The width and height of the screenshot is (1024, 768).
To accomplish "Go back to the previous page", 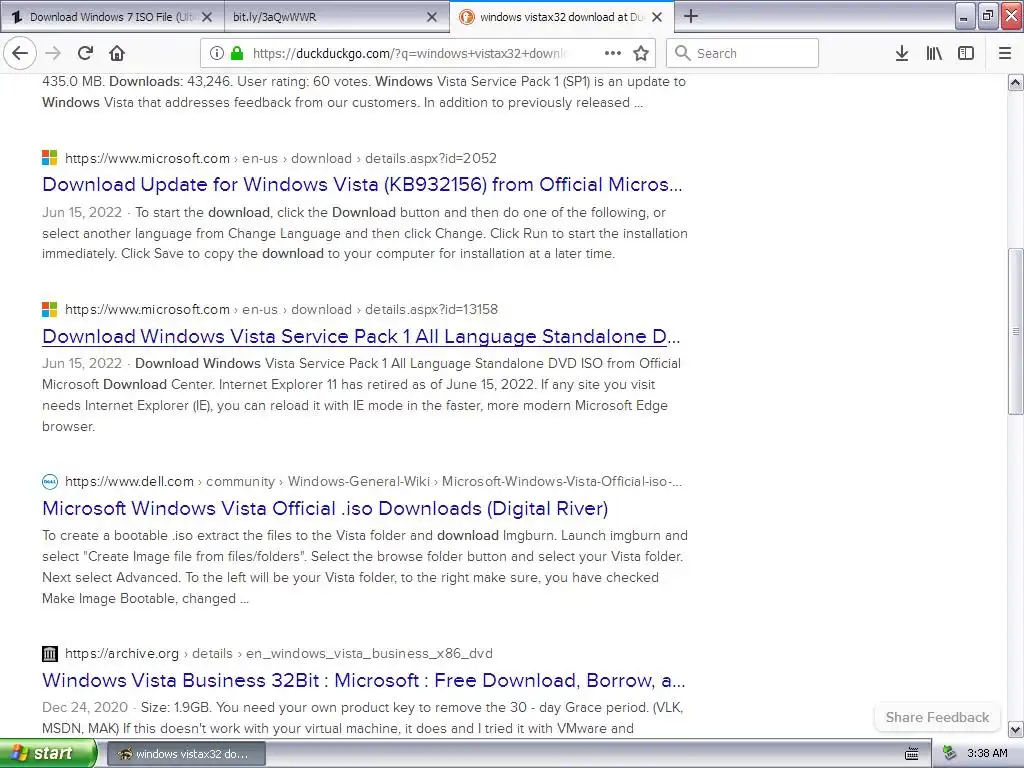I will point(20,54).
